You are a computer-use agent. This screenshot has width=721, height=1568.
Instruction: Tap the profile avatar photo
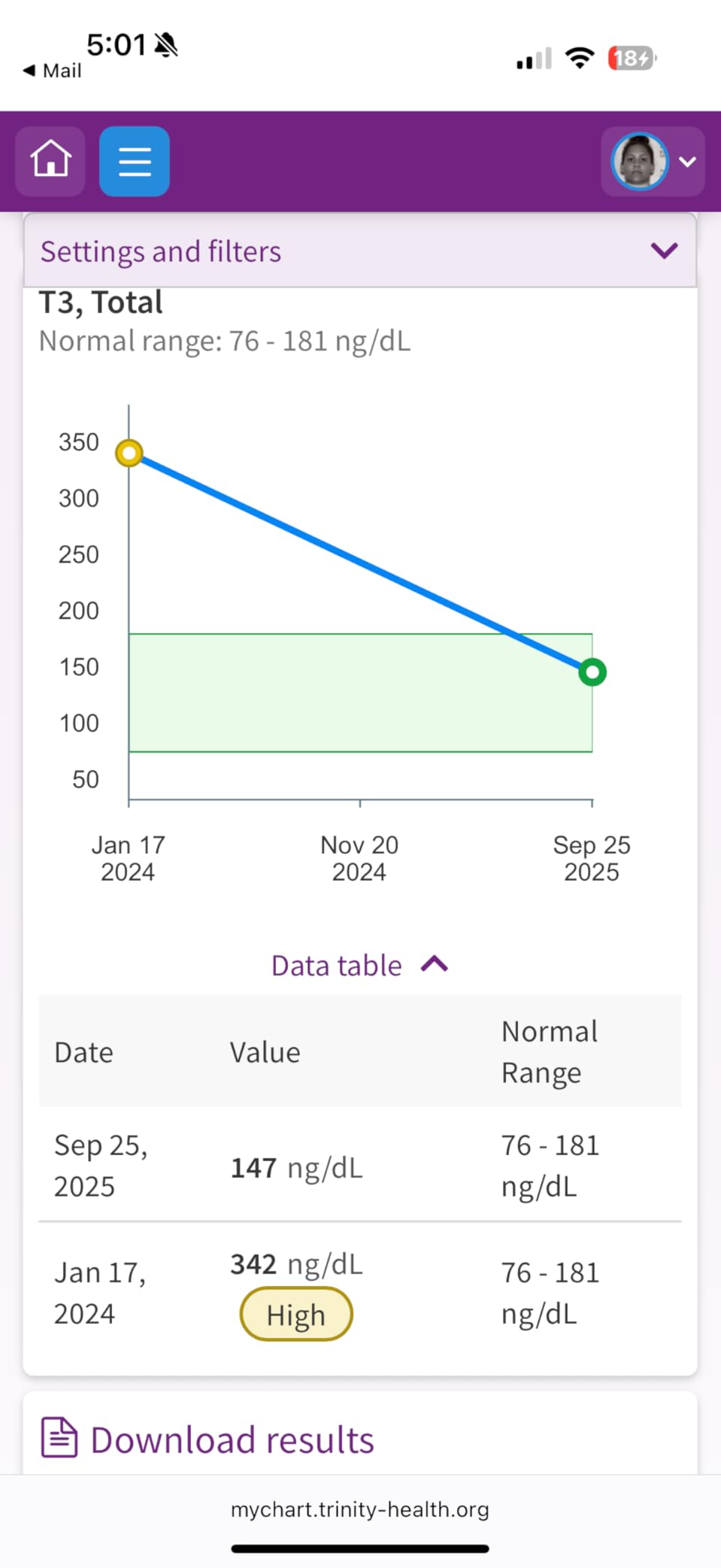click(x=639, y=161)
